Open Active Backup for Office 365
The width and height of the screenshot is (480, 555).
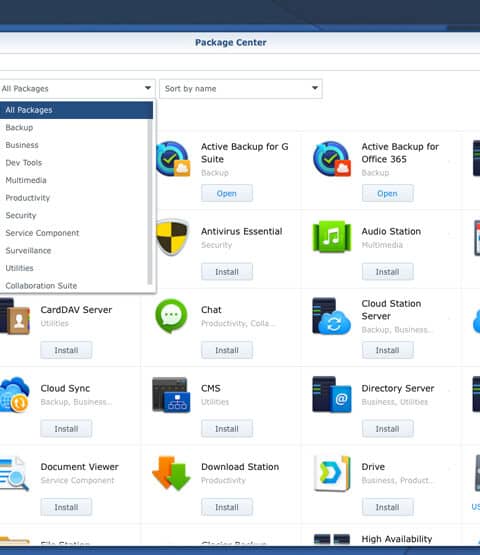[387, 193]
